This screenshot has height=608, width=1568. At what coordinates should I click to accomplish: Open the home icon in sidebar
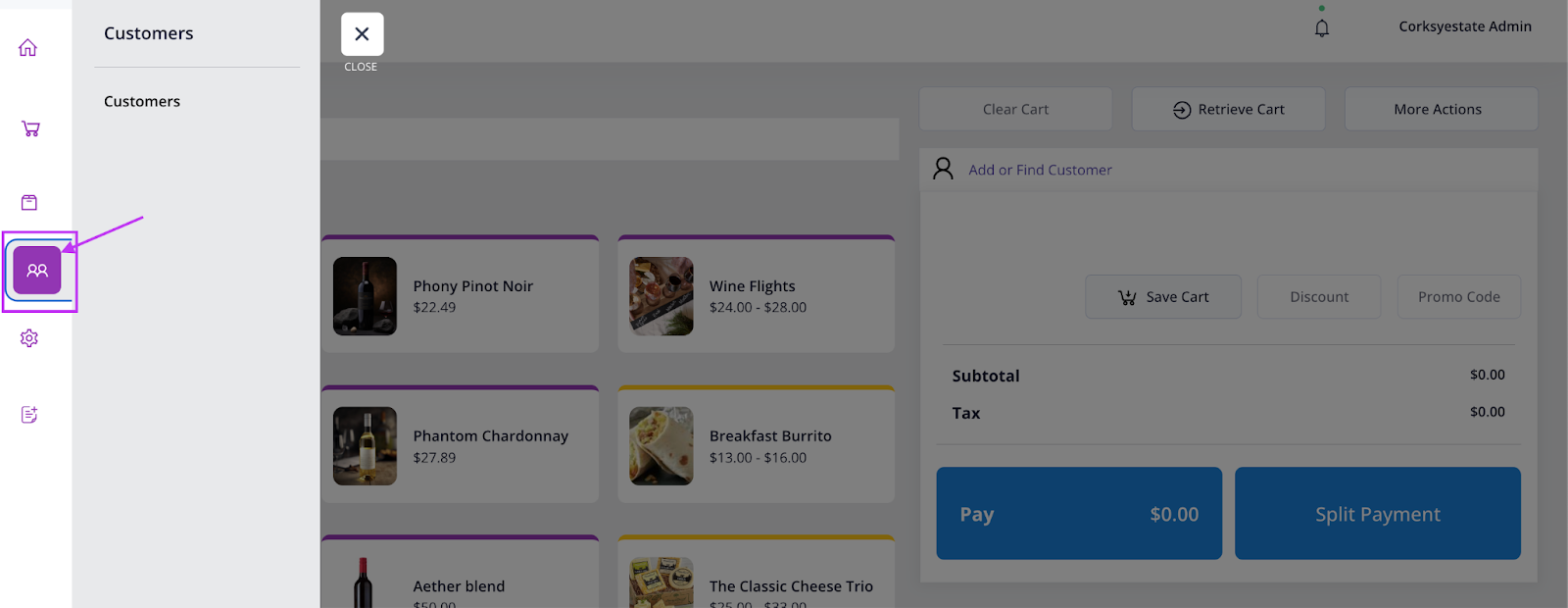point(28,48)
